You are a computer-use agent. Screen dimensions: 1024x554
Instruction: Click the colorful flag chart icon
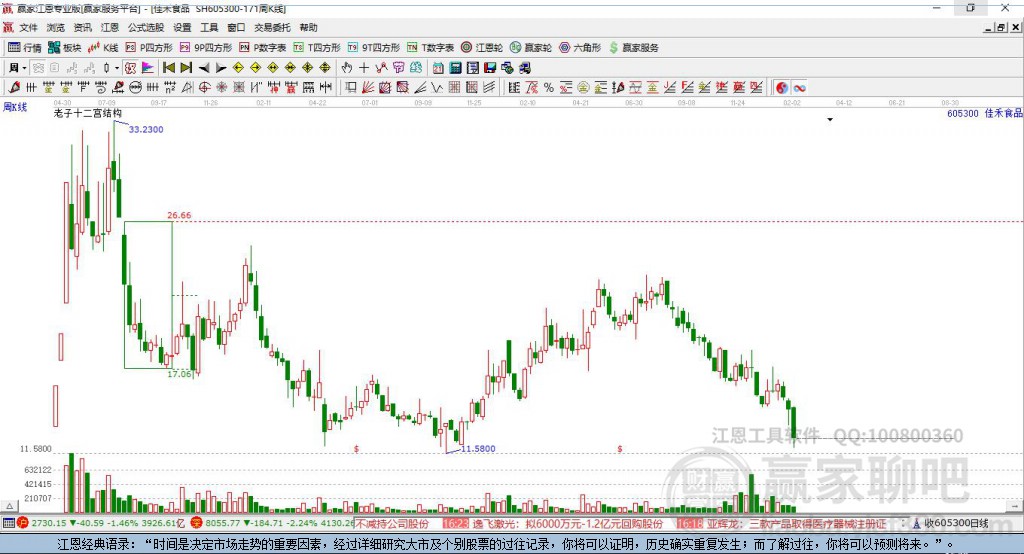pos(148,68)
